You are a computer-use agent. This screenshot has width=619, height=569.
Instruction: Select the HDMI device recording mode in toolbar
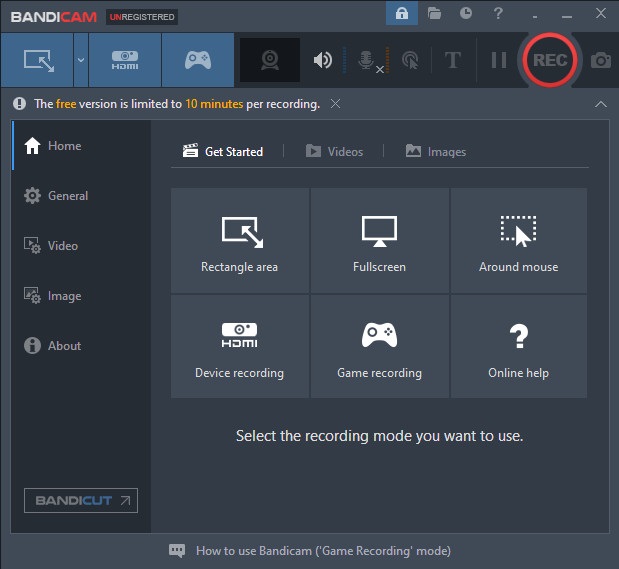(x=125, y=60)
